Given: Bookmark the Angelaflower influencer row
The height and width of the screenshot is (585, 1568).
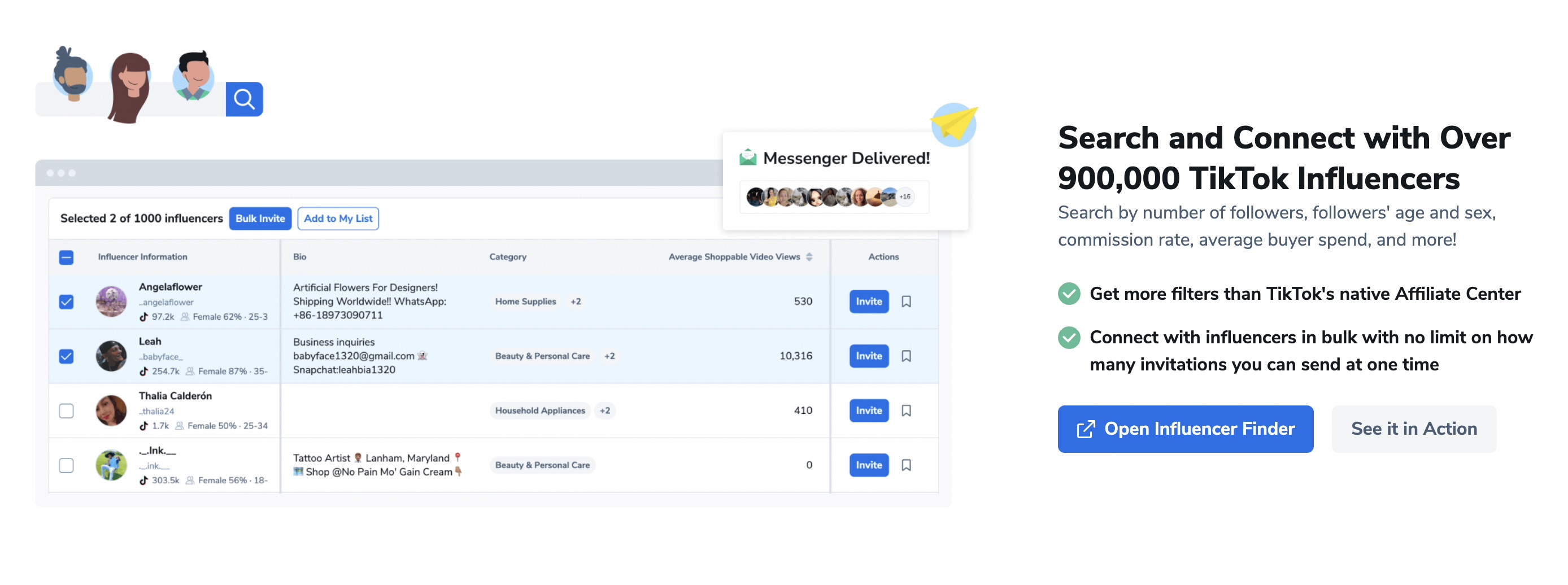Looking at the screenshot, I should (906, 302).
